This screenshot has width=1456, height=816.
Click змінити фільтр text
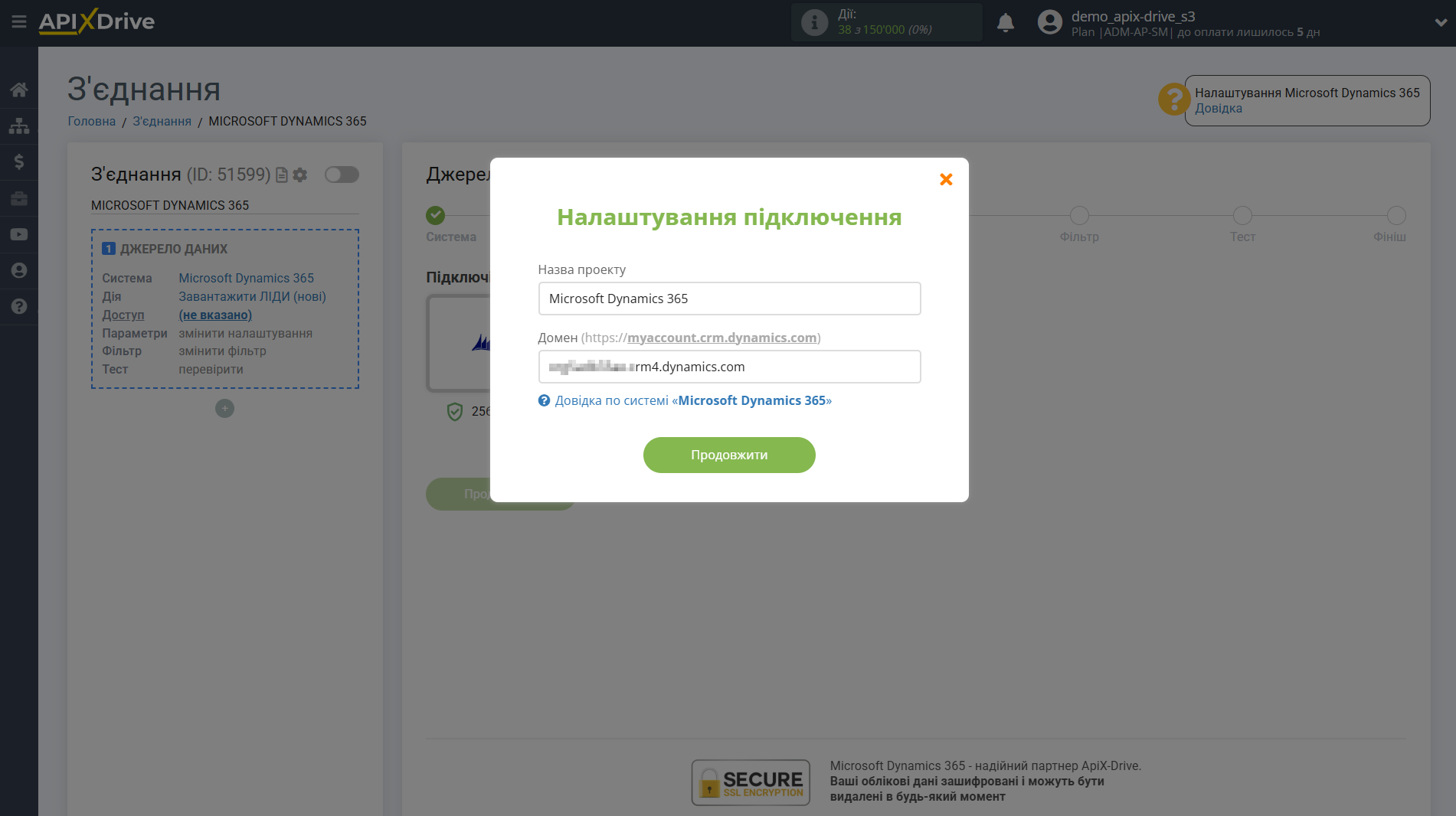(x=223, y=351)
